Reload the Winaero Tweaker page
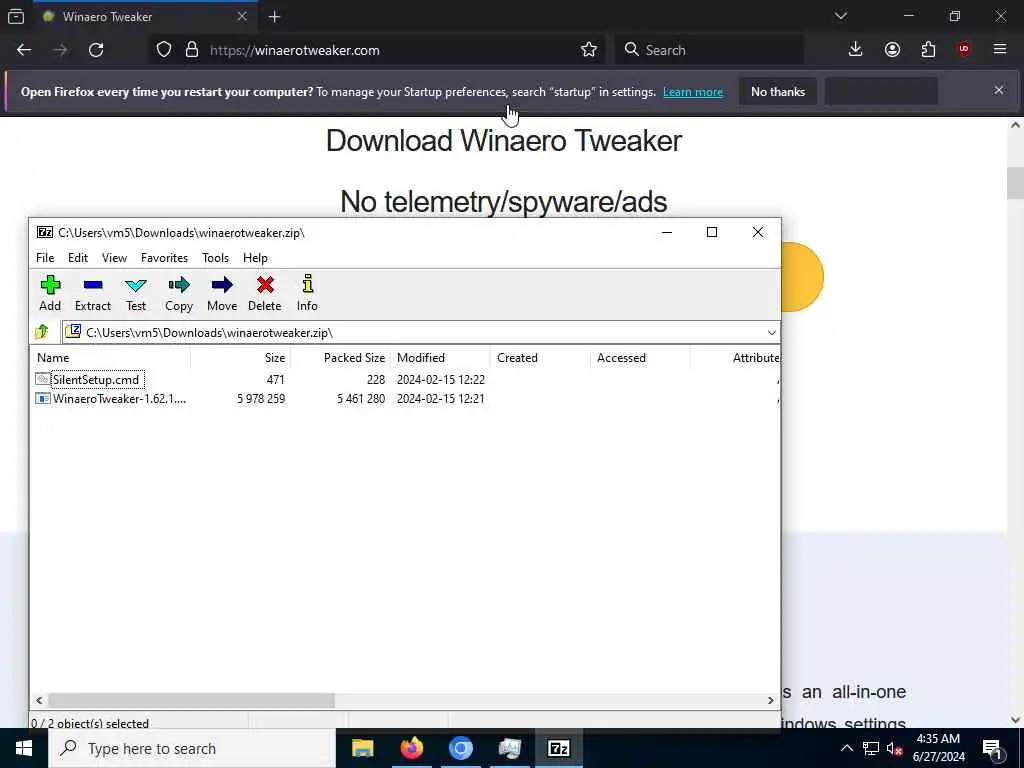Image resolution: width=1024 pixels, height=768 pixels. [96, 50]
